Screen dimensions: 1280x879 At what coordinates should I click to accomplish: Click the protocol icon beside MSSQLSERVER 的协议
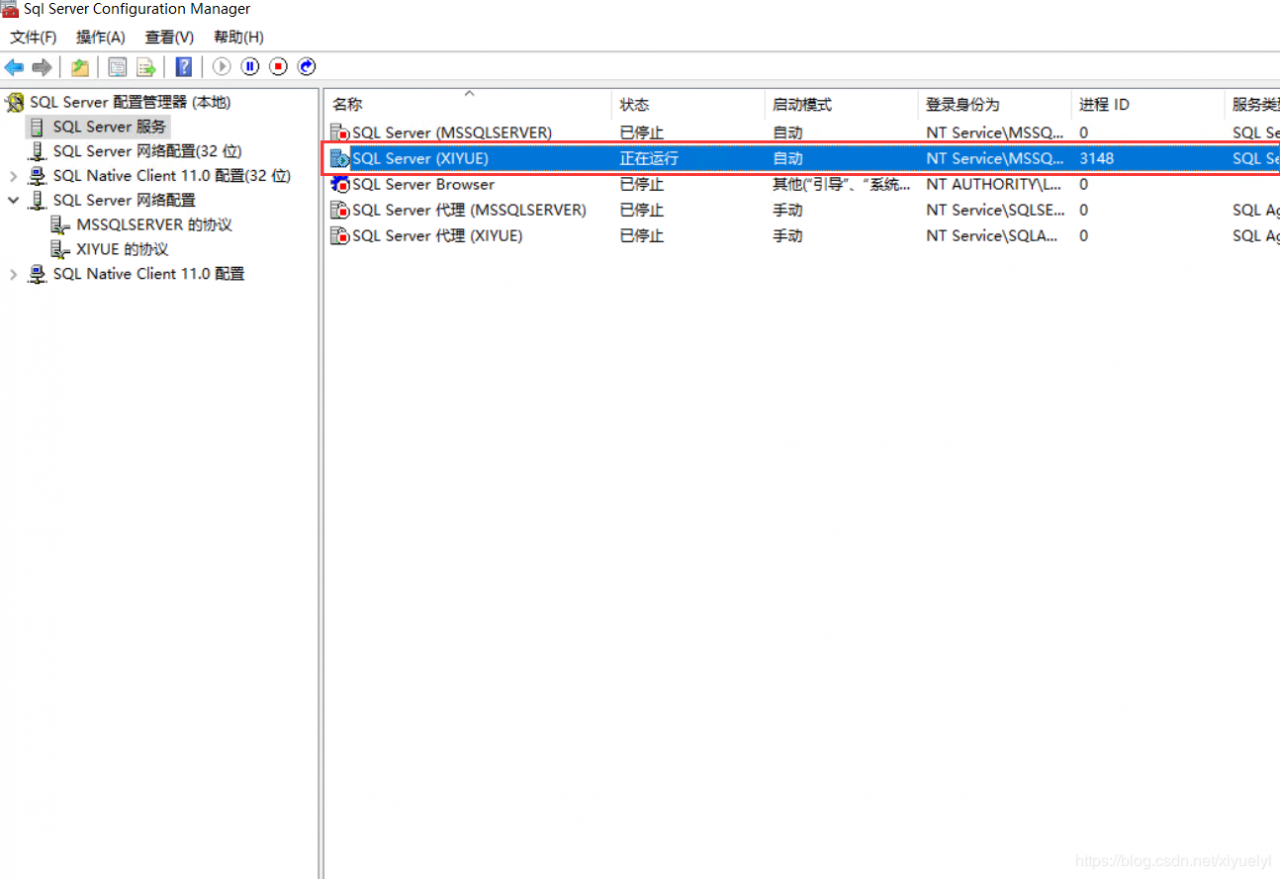pyautogui.click(x=60, y=225)
